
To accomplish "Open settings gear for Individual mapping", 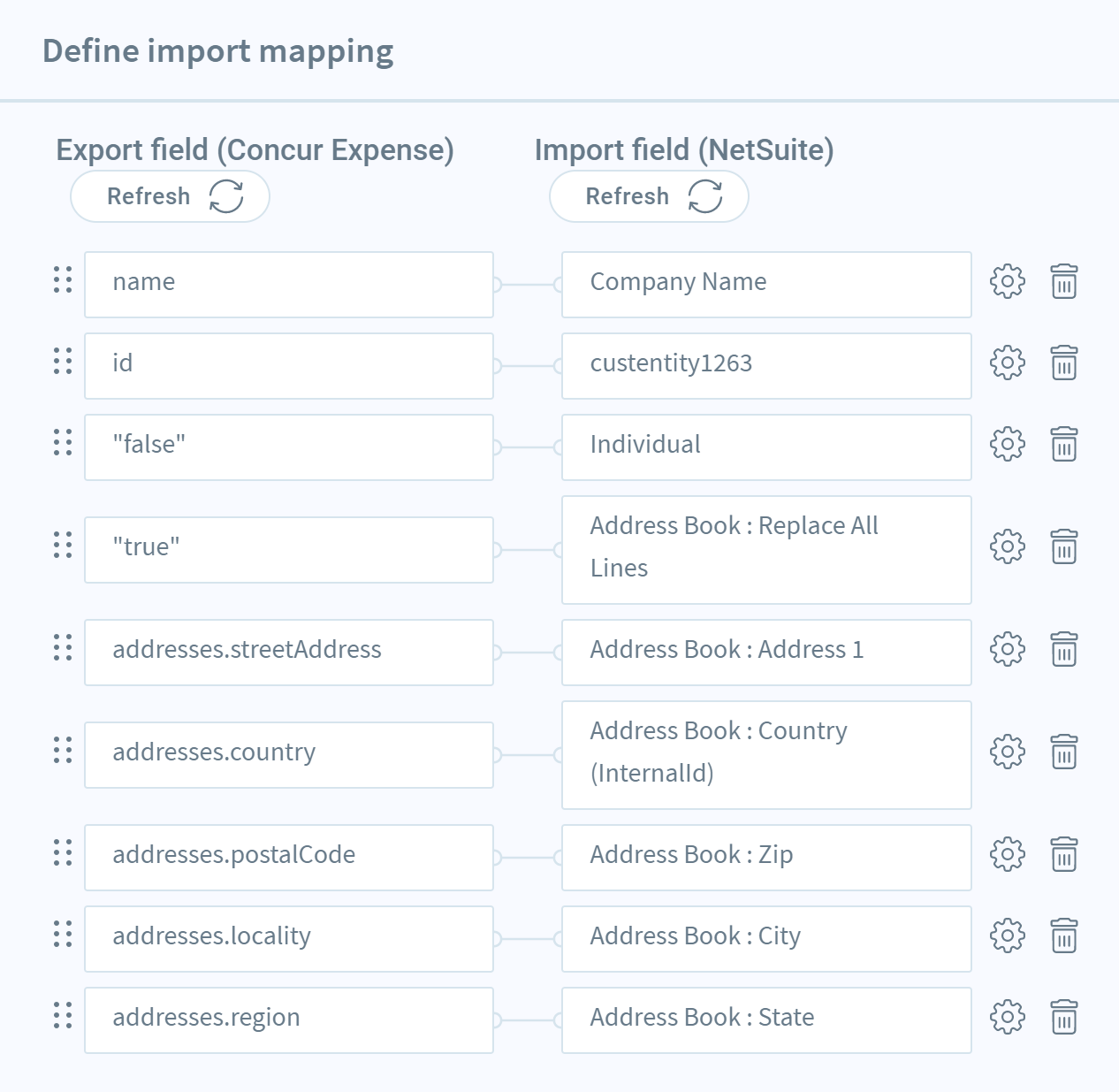I will pos(1008,445).
